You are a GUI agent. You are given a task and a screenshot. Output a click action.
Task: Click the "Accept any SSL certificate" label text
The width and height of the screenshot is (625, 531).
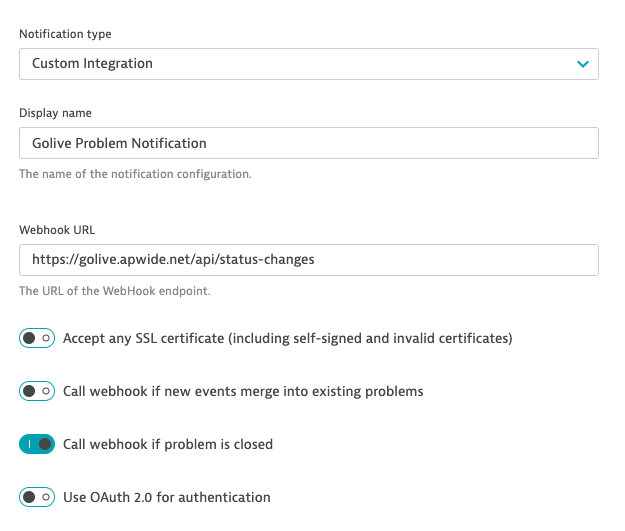point(287,338)
